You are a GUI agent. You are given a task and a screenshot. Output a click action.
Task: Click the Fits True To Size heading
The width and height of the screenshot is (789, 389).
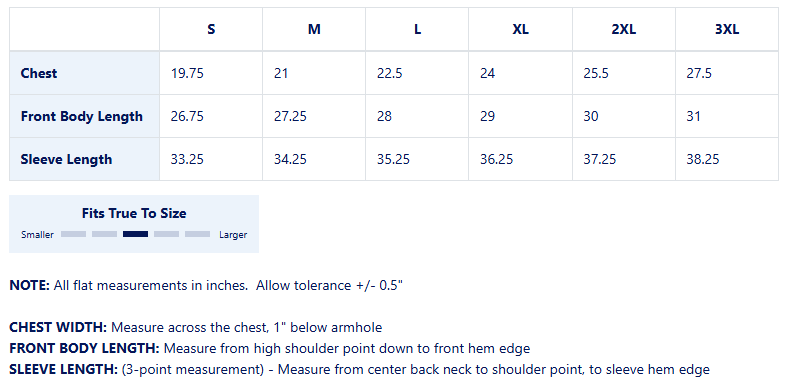pyautogui.click(x=134, y=213)
